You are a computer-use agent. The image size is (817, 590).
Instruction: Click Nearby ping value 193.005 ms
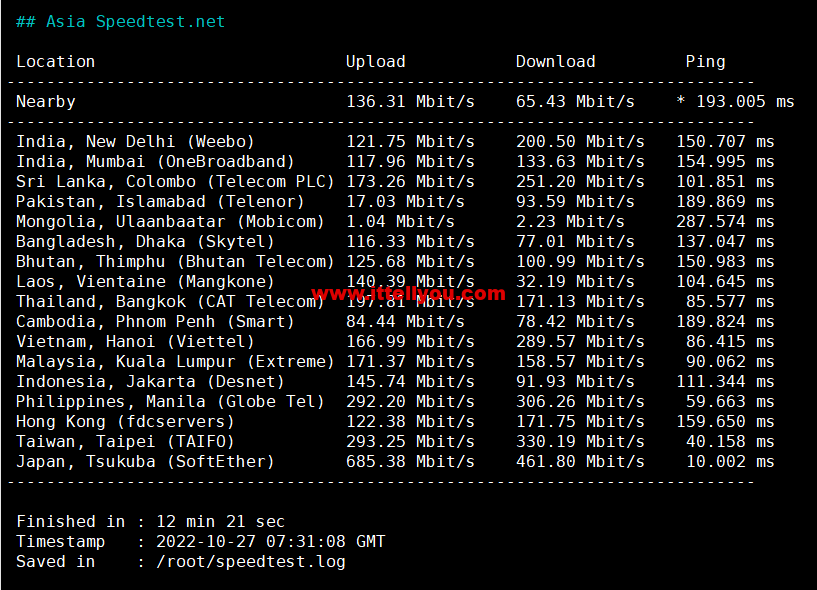tap(746, 102)
